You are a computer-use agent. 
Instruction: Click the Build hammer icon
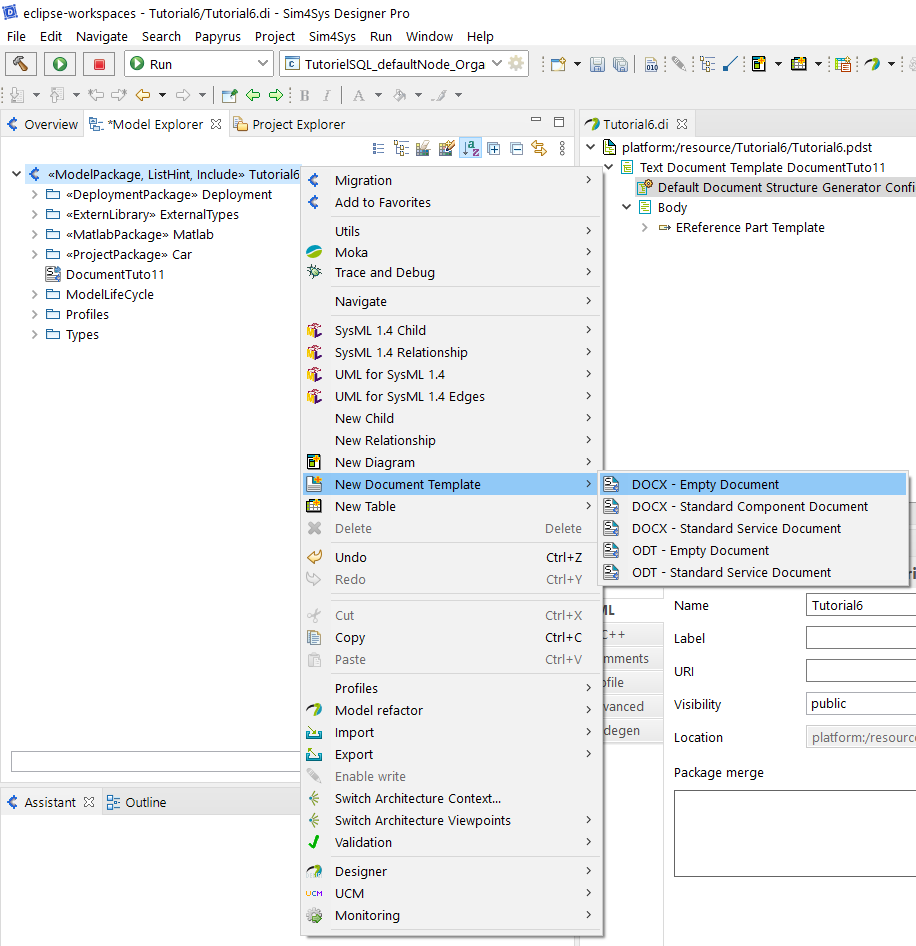[x=21, y=64]
